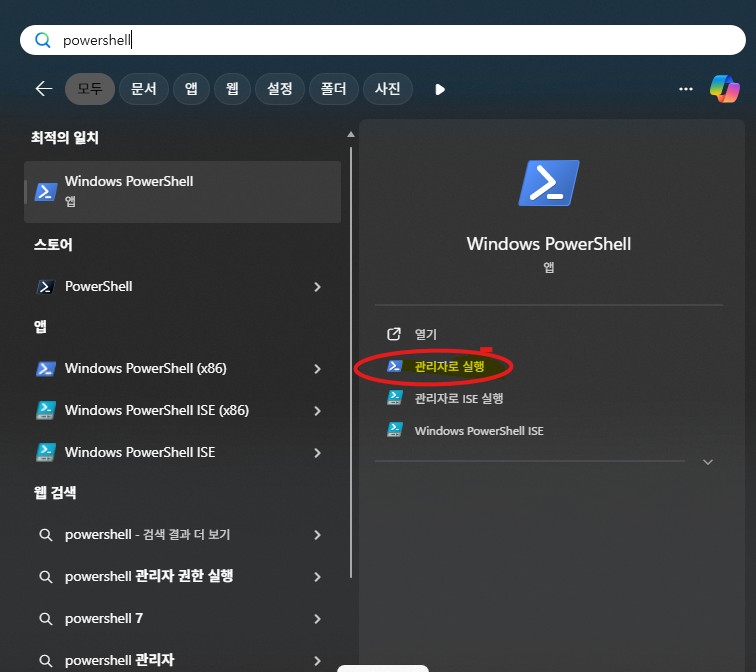756x672 pixels.
Task: Select the 사진 filter tab
Action: [388, 89]
